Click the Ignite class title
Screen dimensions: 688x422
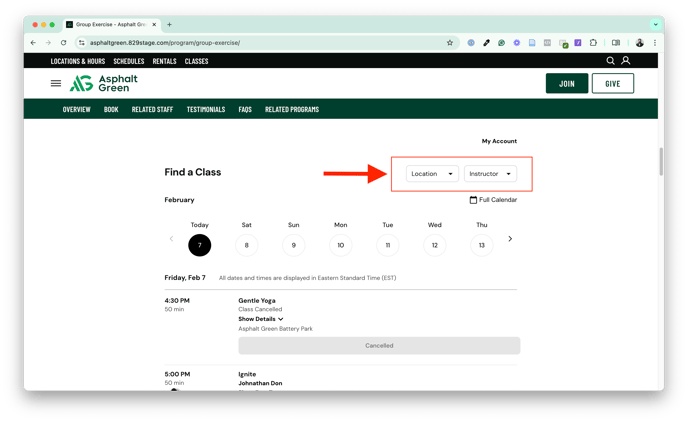(247, 374)
